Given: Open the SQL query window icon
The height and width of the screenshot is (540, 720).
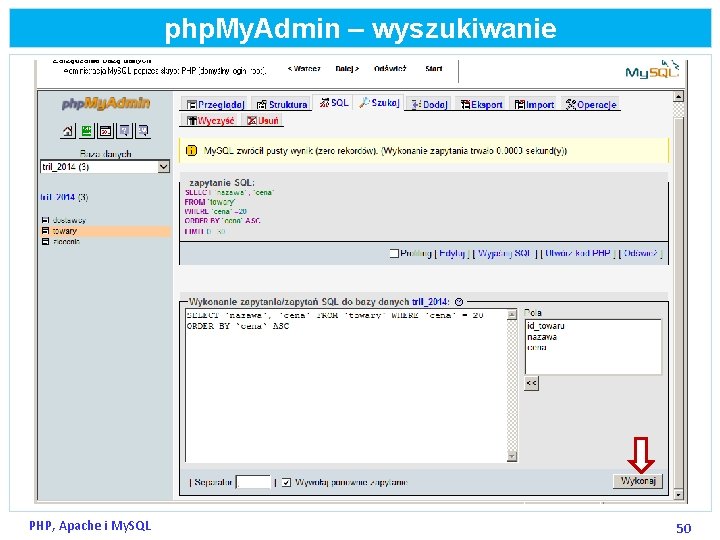Looking at the screenshot, I should click(x=105, y=131).
